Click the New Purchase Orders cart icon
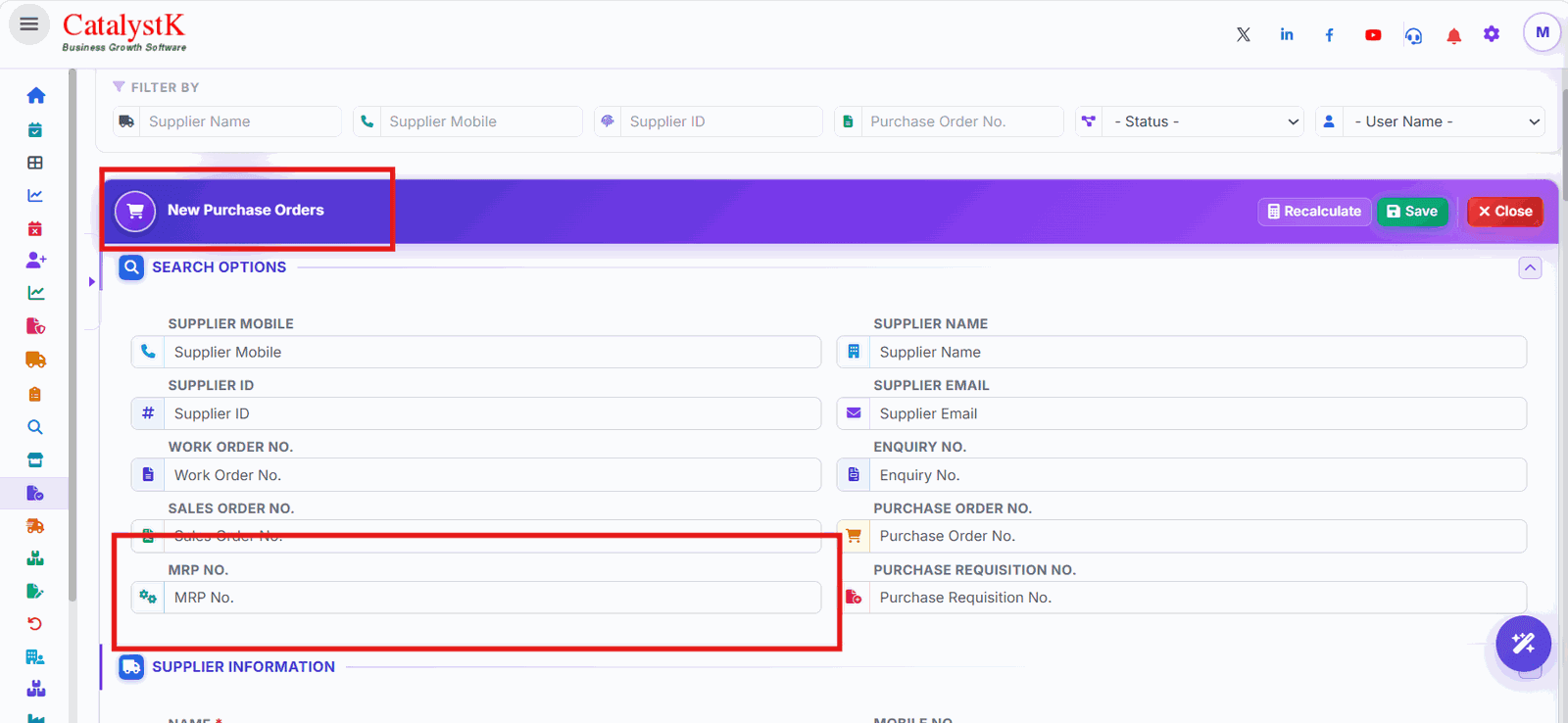1568x723 pixels. coord(135,211)
